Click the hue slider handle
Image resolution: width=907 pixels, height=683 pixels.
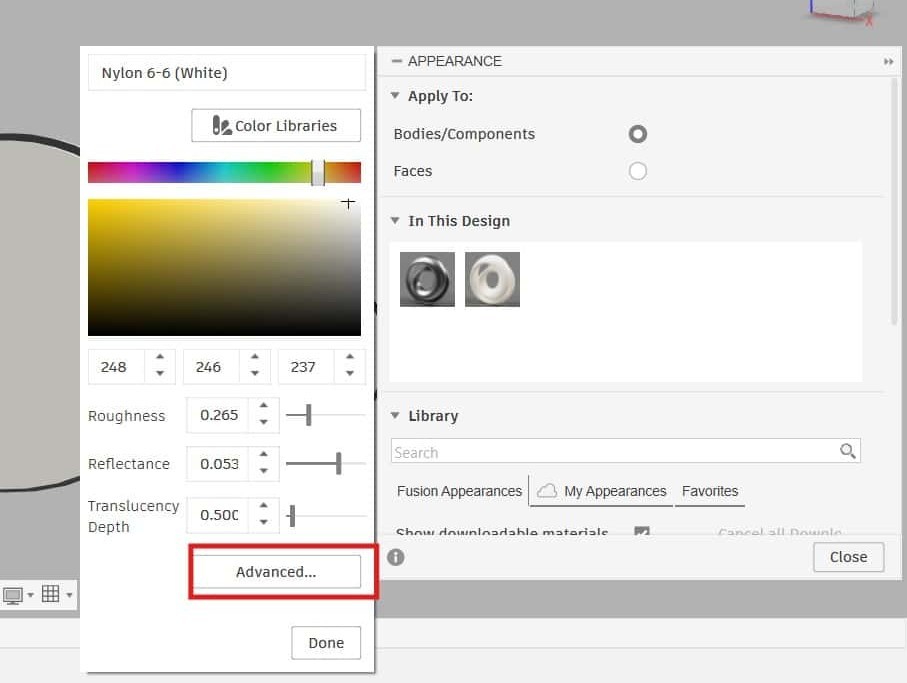tap(318, 172)
